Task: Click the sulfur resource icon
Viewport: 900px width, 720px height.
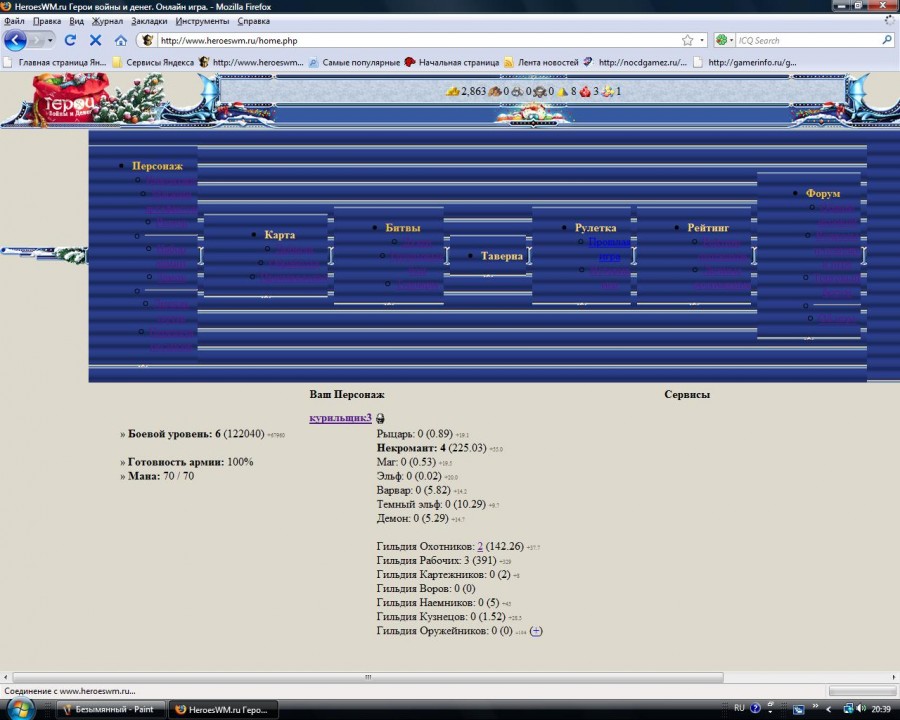Action: point(562,91)
